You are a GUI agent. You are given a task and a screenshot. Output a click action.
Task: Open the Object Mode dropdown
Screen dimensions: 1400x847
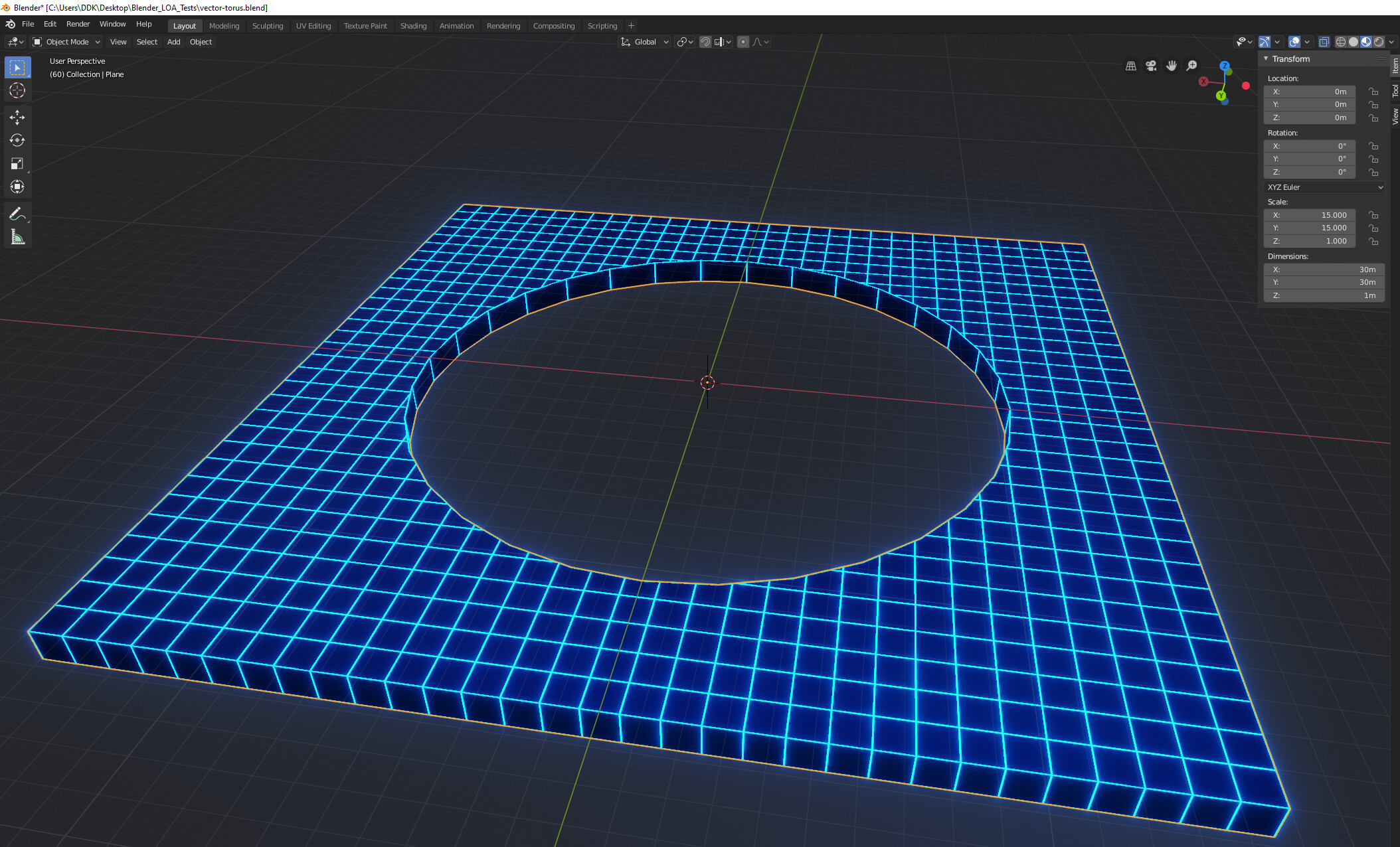tap(66, 41)
